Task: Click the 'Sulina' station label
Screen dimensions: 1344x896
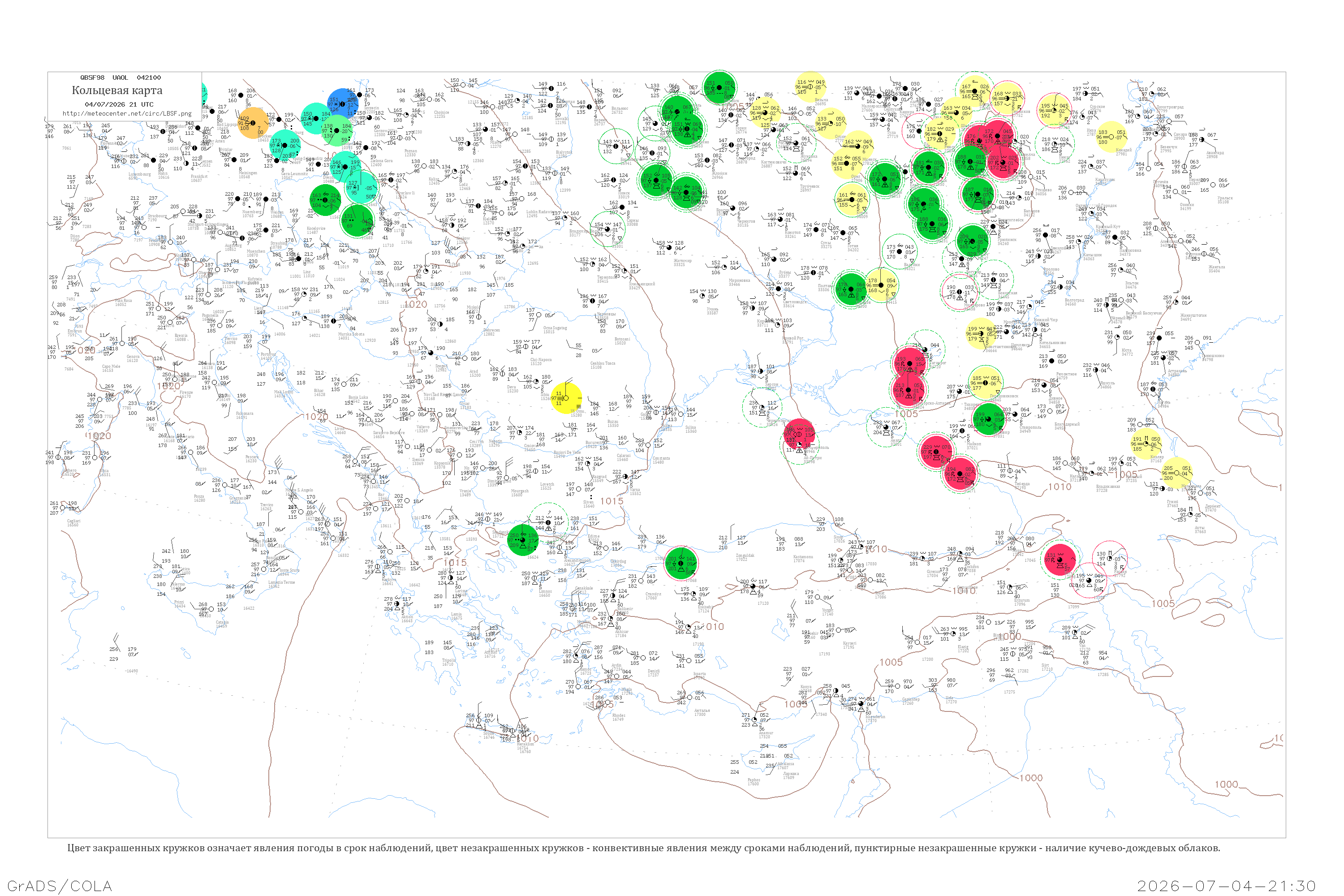Action: coord(691,427)
